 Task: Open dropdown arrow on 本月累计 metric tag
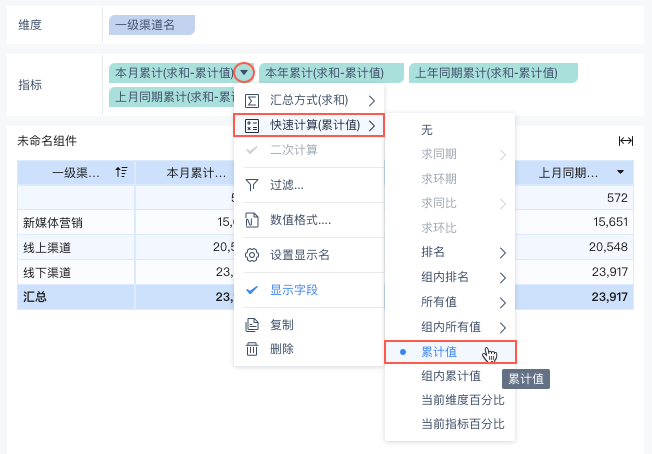pos(244,73)
